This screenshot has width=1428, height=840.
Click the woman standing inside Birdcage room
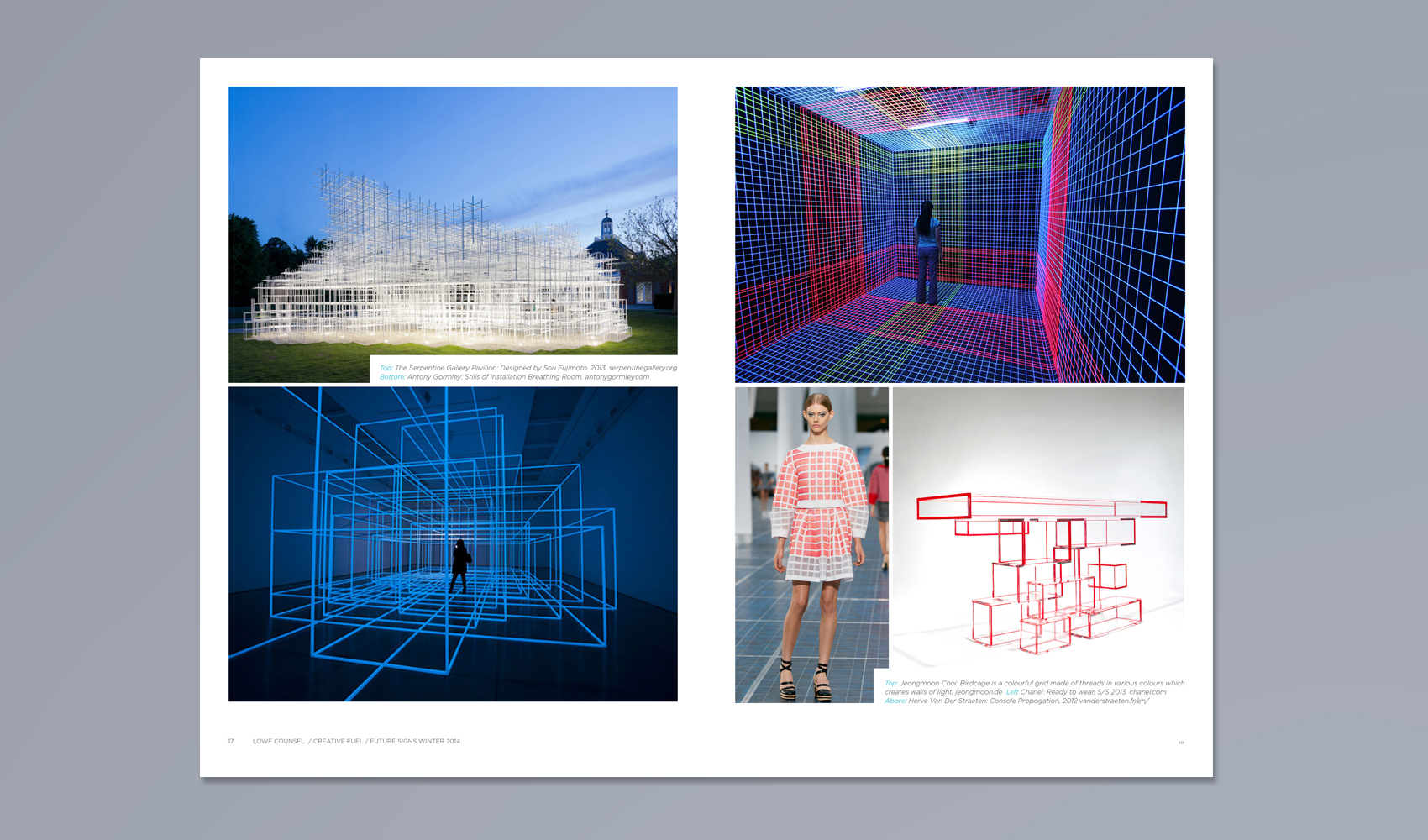927,252
